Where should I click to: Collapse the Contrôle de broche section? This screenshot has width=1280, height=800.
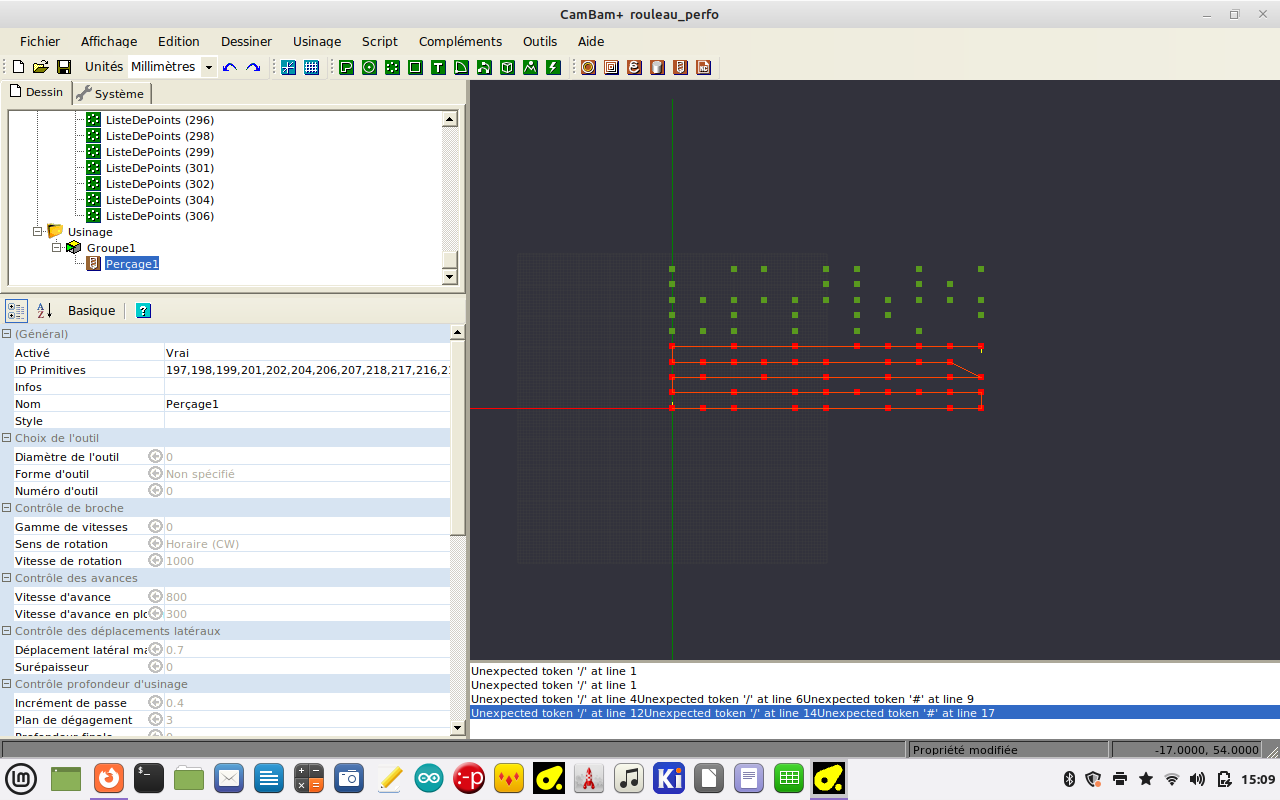(7, 508)
